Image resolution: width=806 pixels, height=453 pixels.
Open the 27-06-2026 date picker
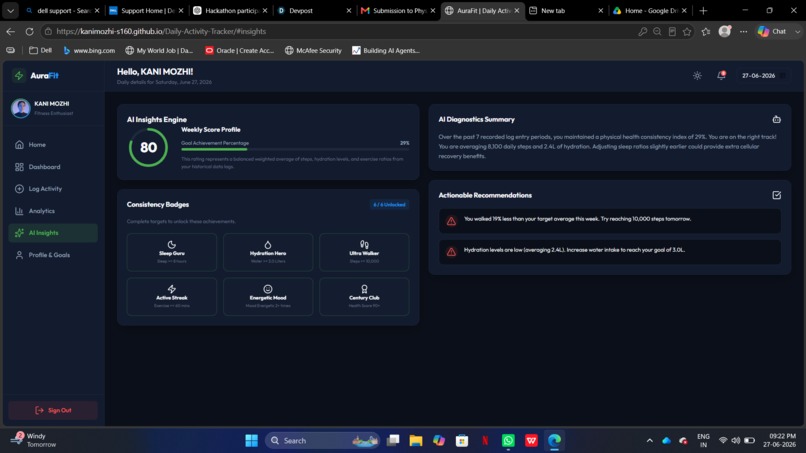click(x=764, y=76)
